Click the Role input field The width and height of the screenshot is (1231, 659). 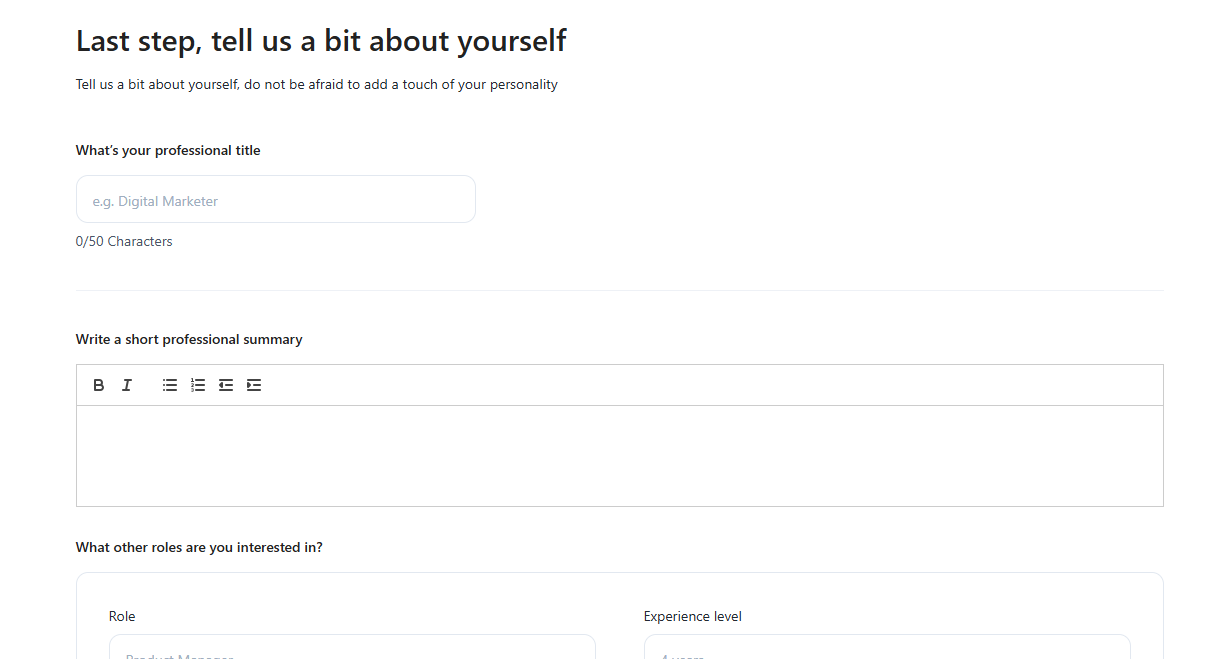[x=352, y=649]
